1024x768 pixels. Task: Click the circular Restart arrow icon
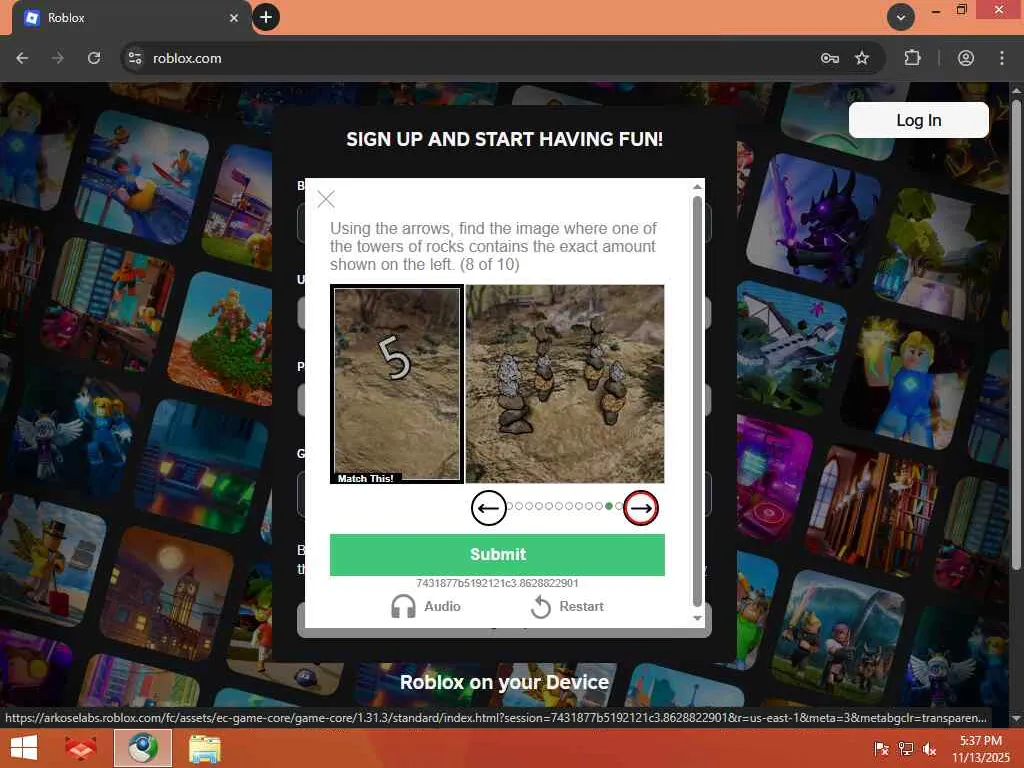pos(541,607)
